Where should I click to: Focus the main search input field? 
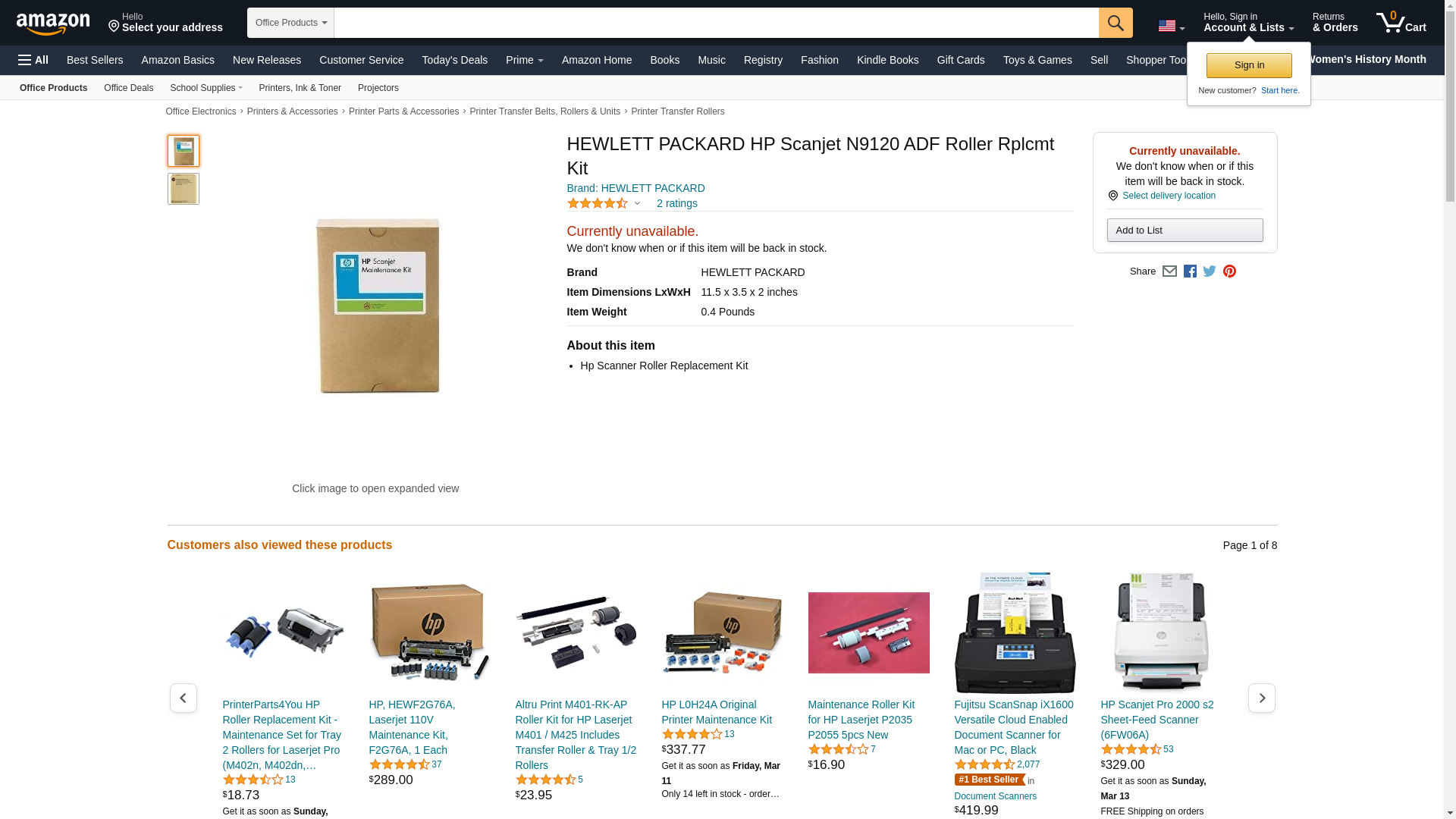click(x=717, y=23)
